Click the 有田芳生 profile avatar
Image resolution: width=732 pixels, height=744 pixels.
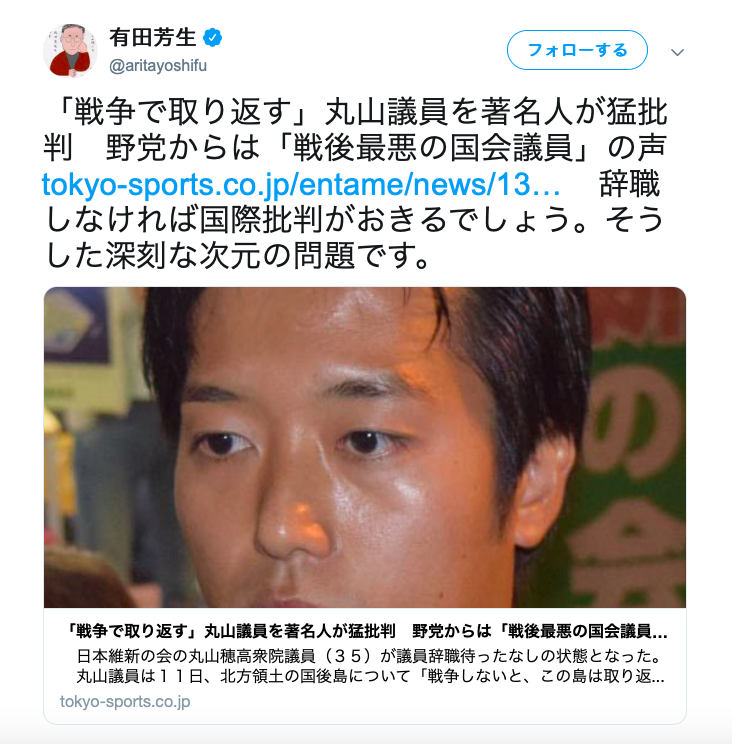tap(70, 50)
